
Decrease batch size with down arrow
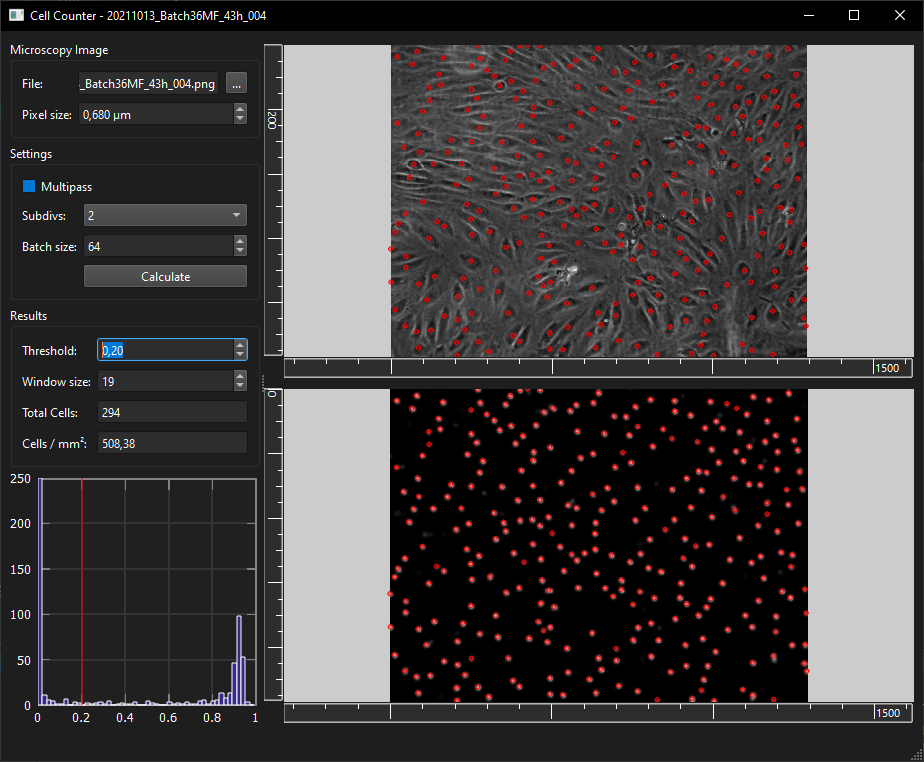240,251
